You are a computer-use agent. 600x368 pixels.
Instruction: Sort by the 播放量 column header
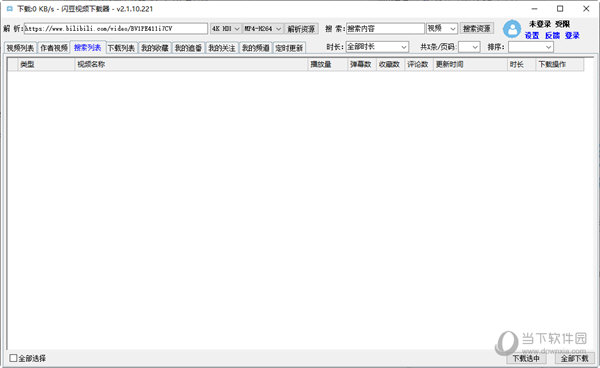328,64
